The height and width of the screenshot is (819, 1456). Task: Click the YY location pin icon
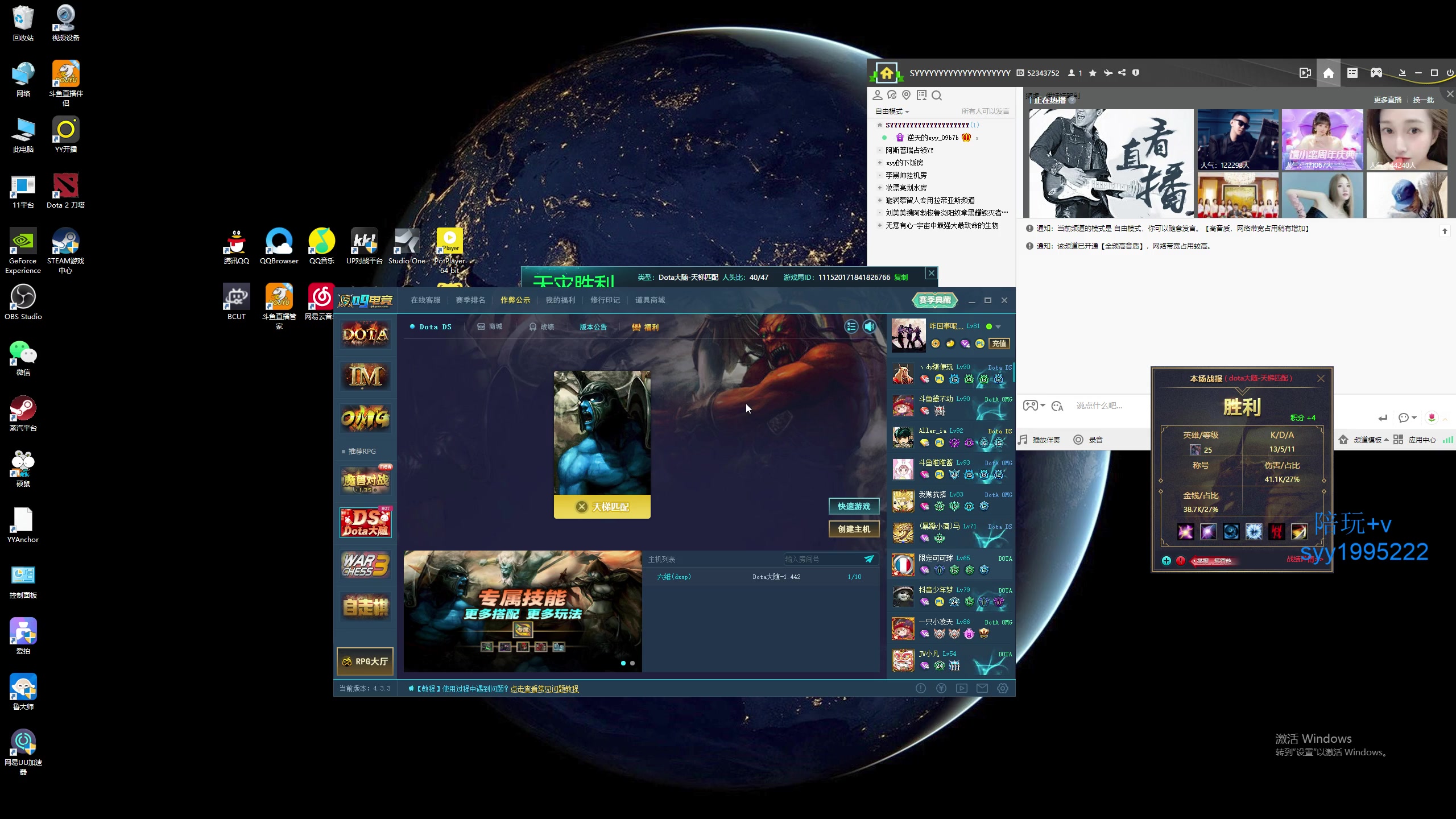click(907, 95)
